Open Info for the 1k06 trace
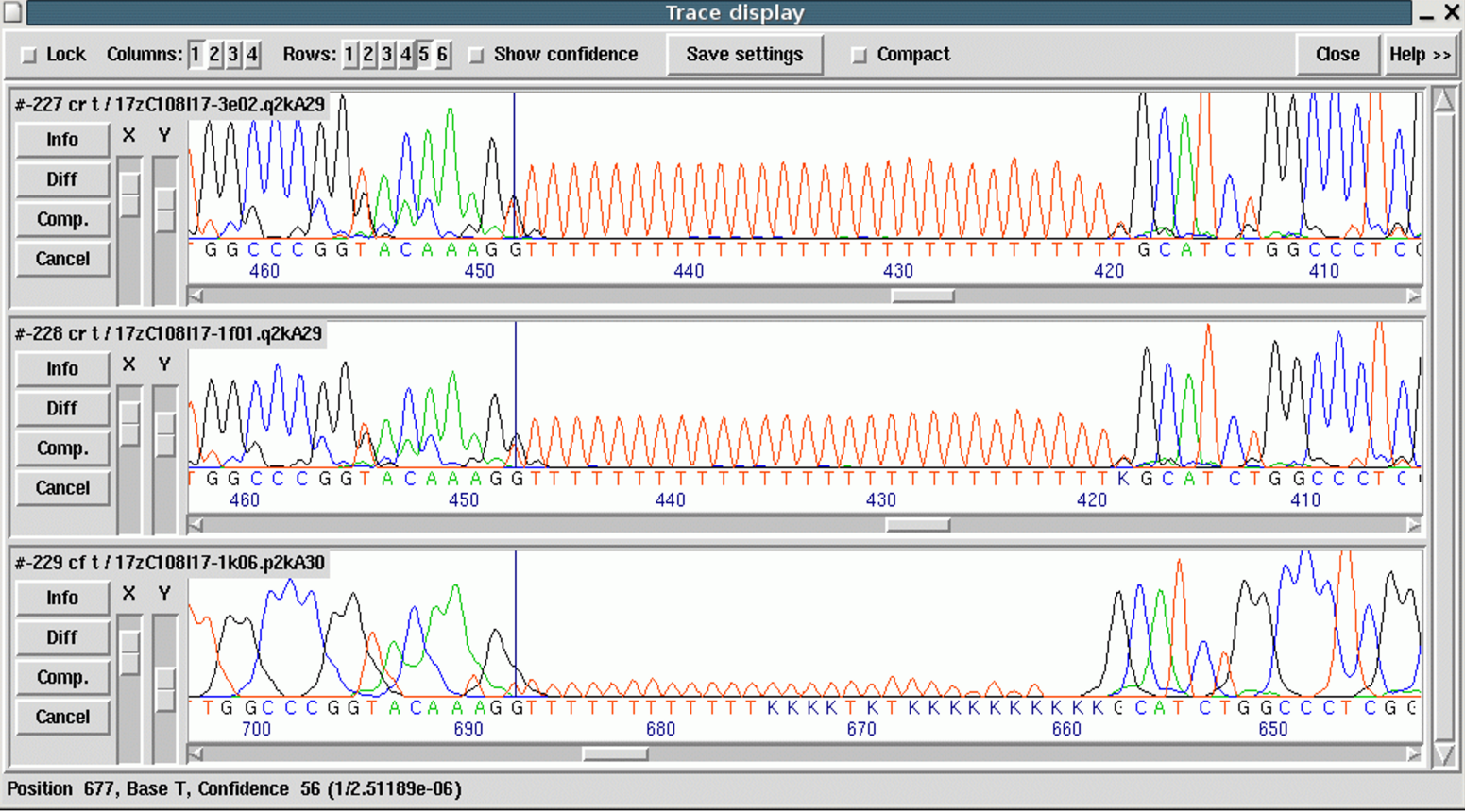Image resolution: width=1465 pixels, height=812 pixels. tap(61, 598)
